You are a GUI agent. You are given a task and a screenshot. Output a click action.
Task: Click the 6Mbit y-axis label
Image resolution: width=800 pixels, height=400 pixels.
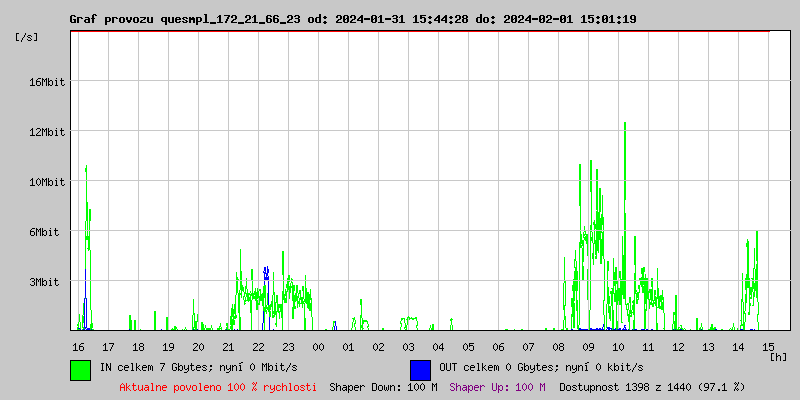click(x=49, y=232)
